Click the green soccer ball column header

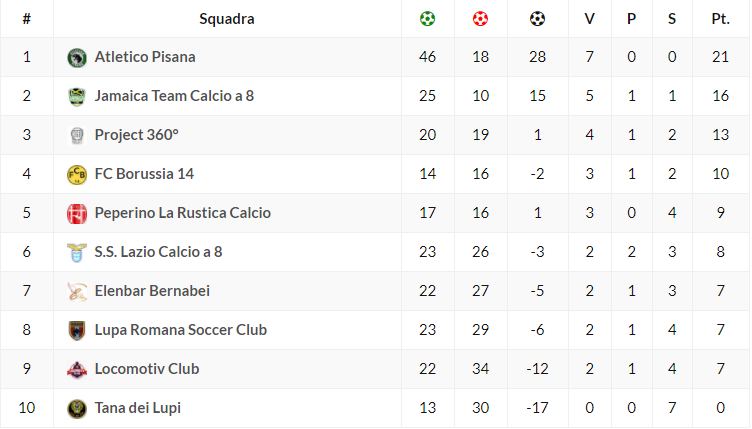(x=428, y=19)
